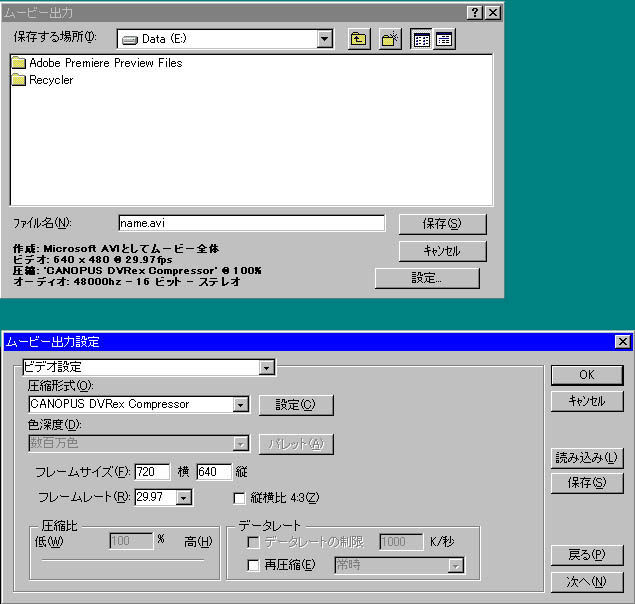Click the up one folder level icon
635x604 pixels.
(x=358, y=39)
